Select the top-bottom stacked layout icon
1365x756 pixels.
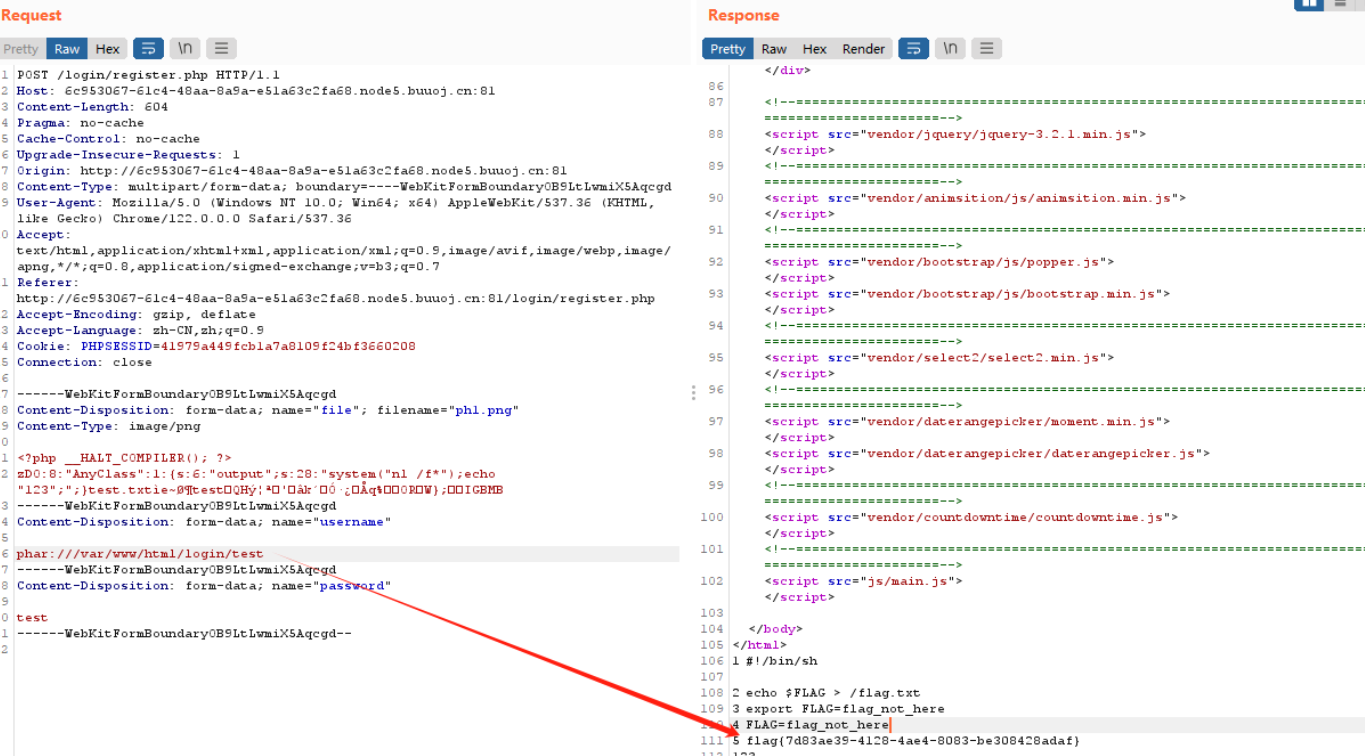point(1339,4)
